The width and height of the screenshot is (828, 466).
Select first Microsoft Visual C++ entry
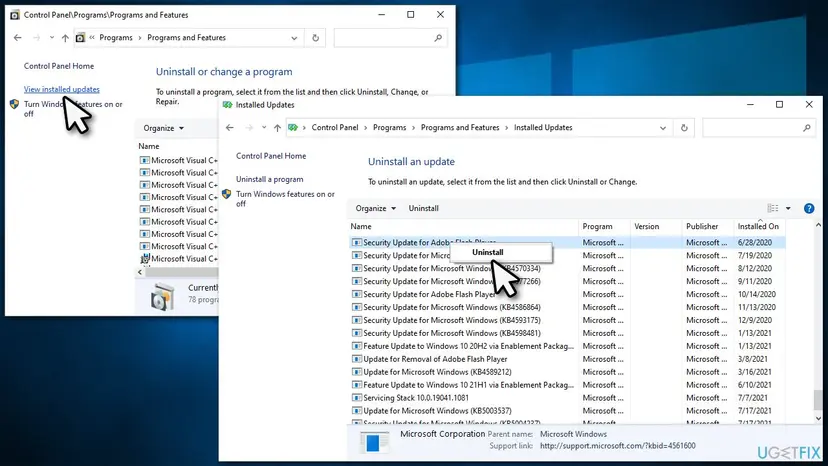click(x=178, y=160)
